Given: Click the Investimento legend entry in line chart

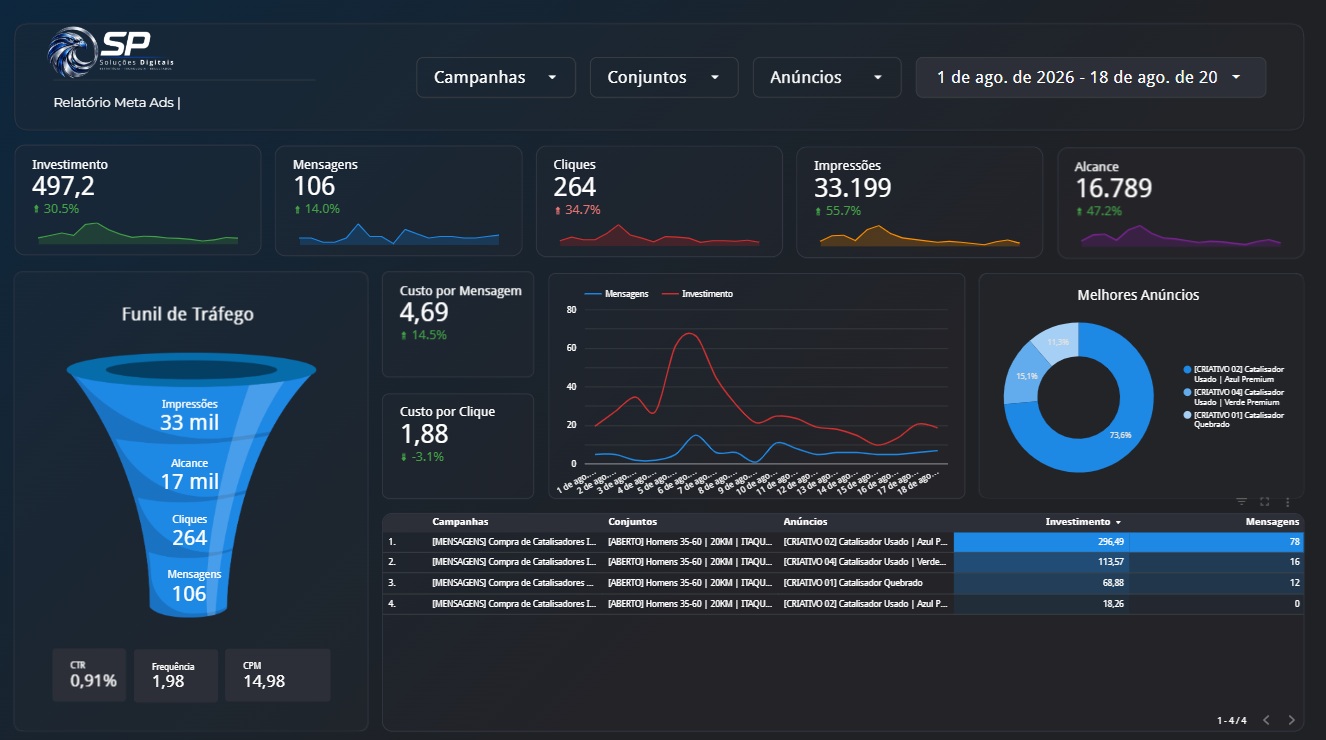Looking at the screenshot, I should click(x=697, y=294).
